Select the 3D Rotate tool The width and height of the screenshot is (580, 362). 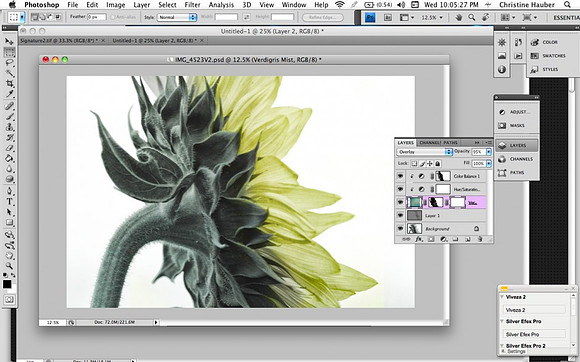9,235
